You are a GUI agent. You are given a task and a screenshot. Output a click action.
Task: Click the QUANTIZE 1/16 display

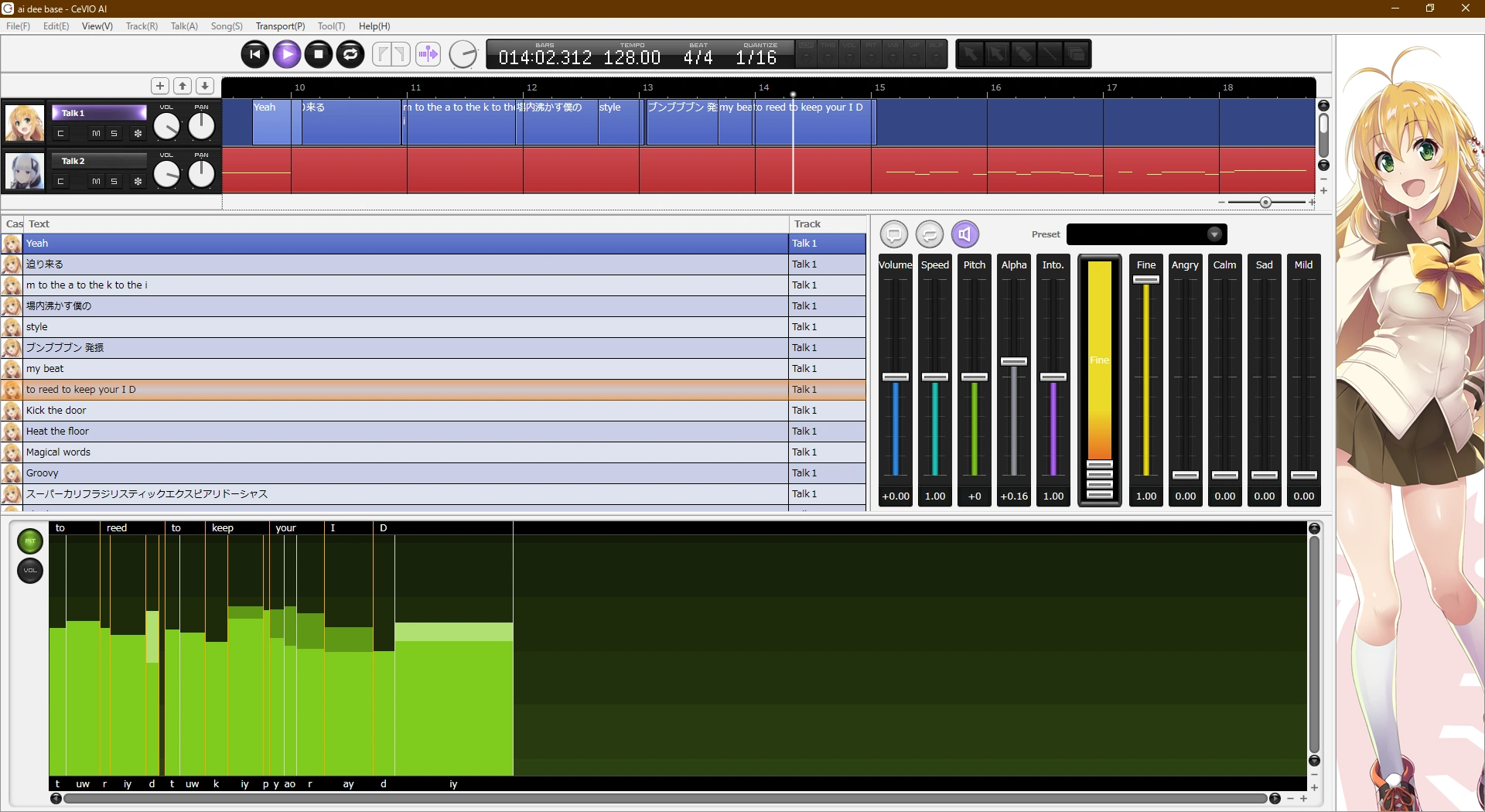756,54
